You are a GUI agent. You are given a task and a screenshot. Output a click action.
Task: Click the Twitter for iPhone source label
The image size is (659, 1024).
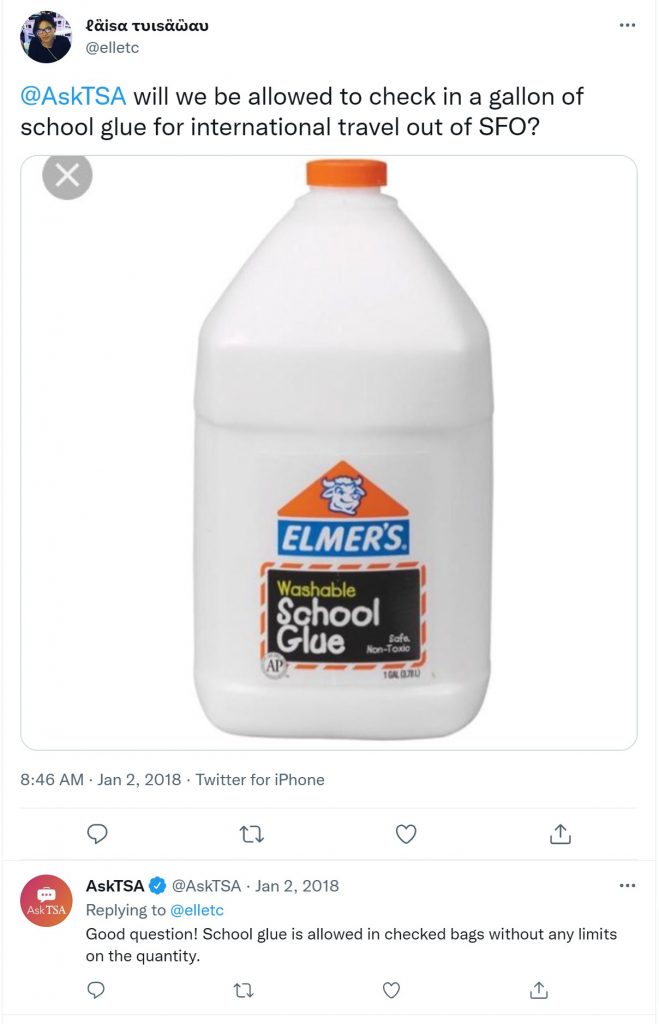point(260,779)
